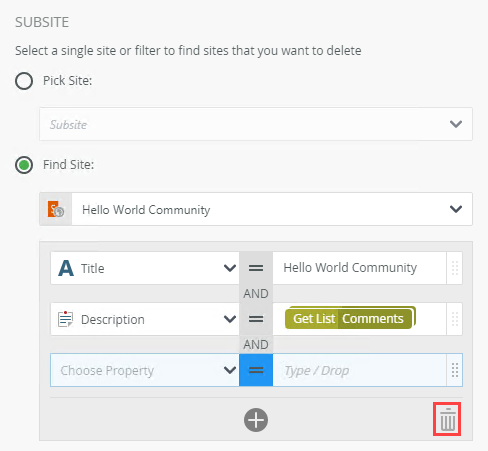The image size is (488, 451).
Task: Add a new filter condition with plus icon
Action: pyautogui.click(x=256, y=420)
